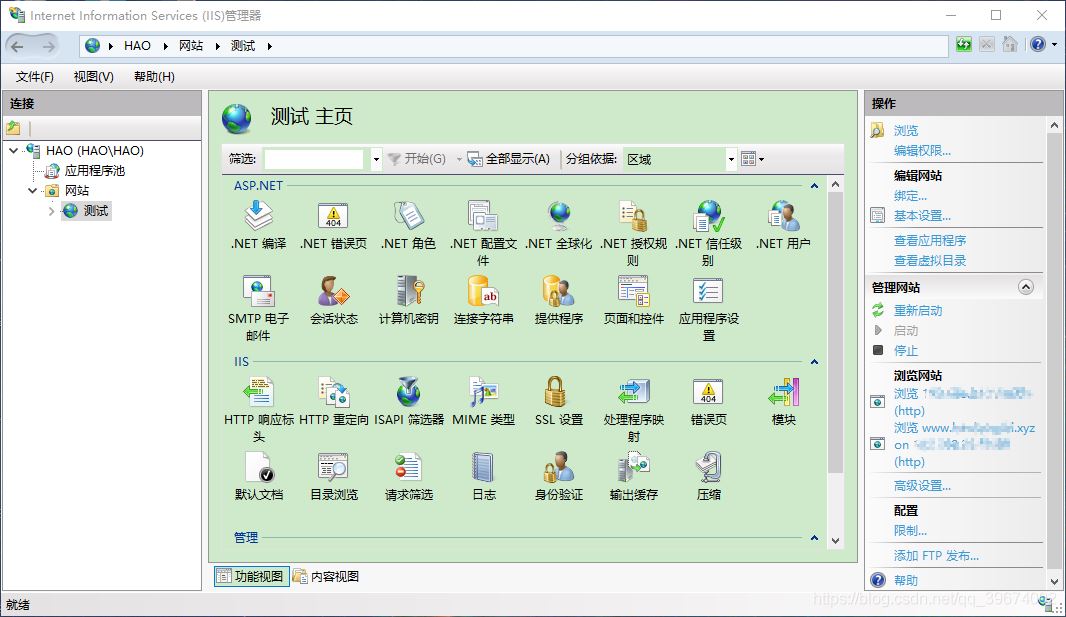Open the .NET 配置文件 feature

(x=483, y=233)
